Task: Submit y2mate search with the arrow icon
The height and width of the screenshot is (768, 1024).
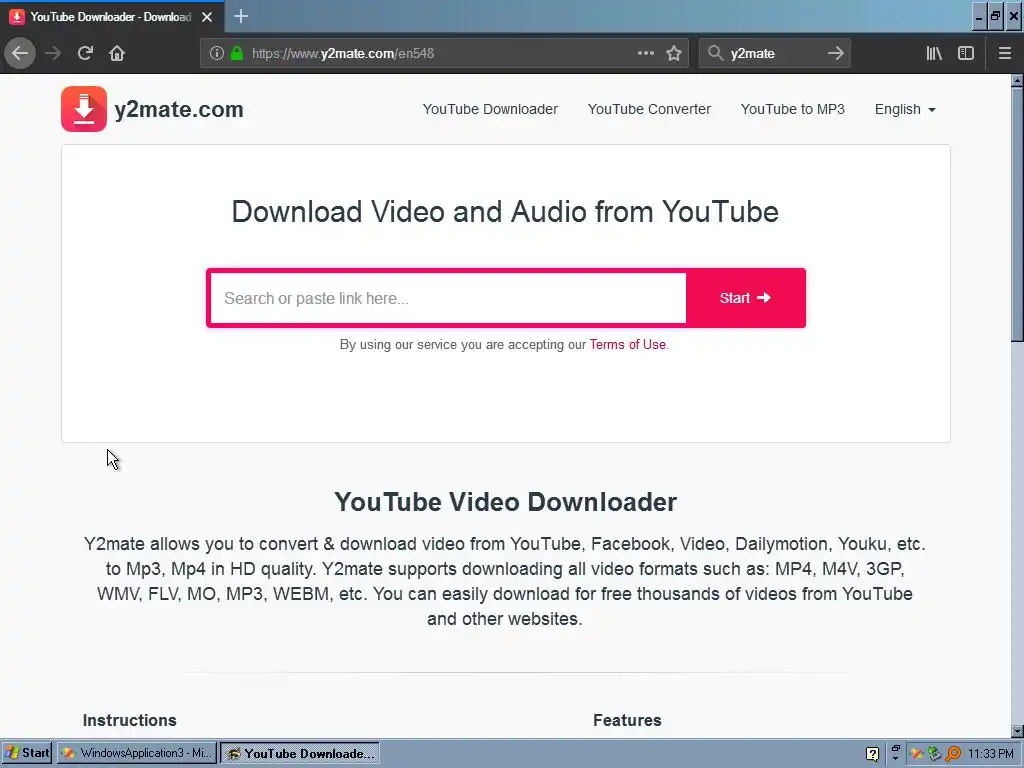Action: pos(836,53)
